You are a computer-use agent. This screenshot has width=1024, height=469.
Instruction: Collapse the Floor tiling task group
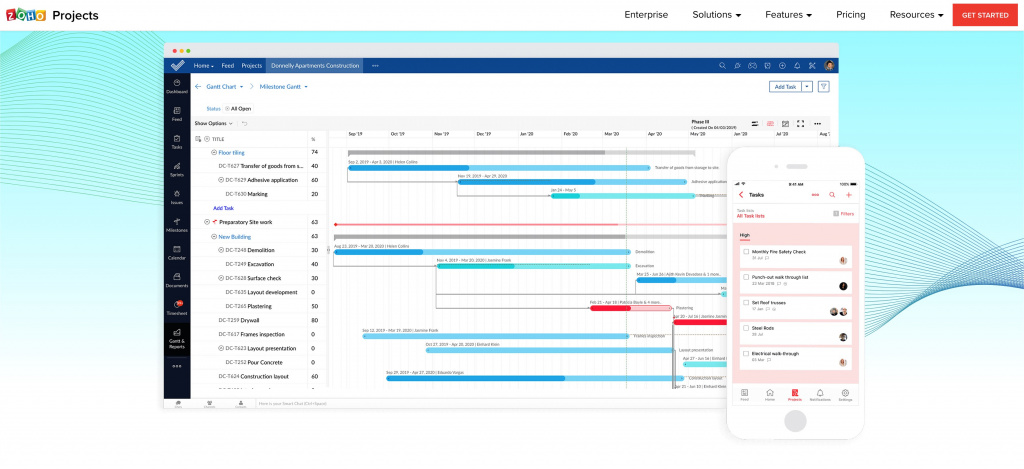pos(214,153)
